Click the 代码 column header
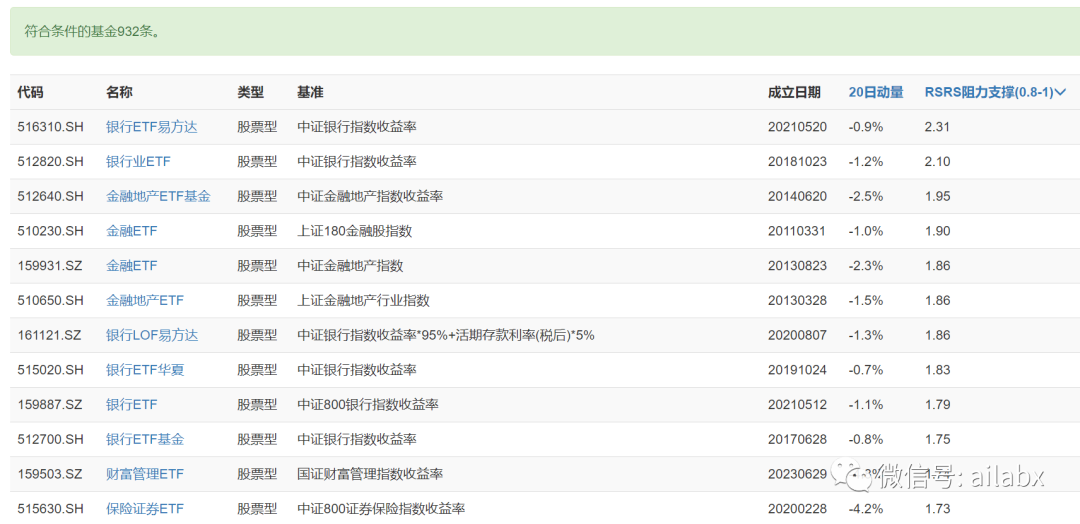 [30, 92]
